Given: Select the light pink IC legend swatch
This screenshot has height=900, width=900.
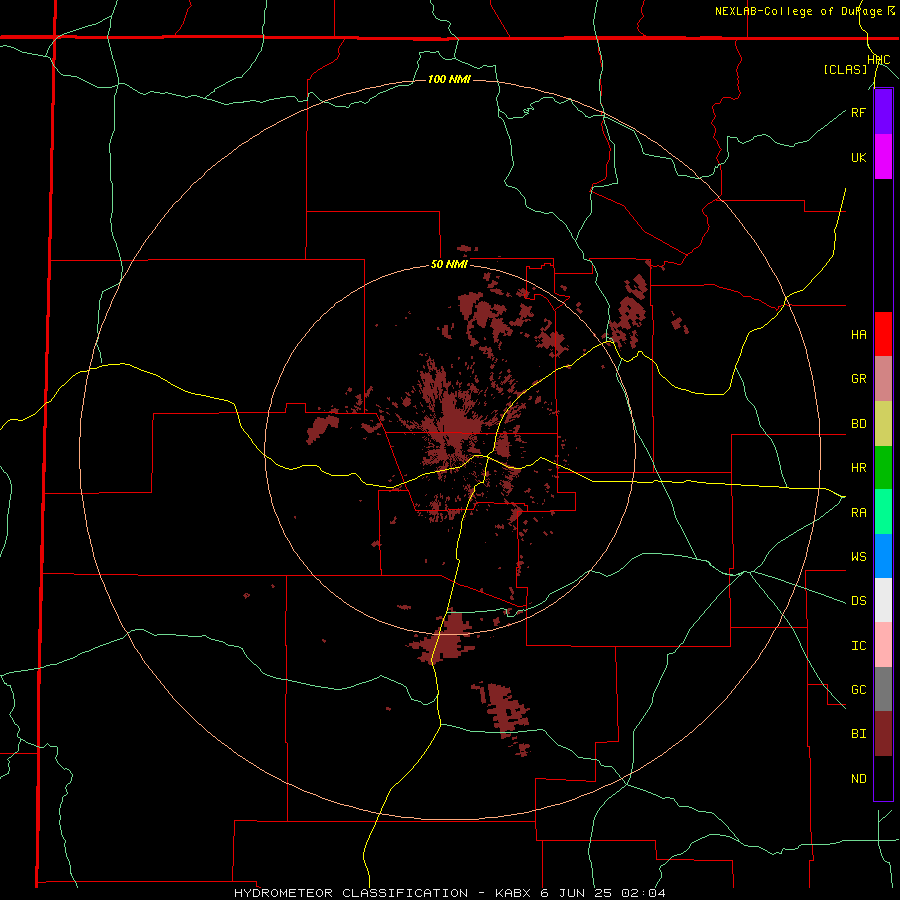Looking at the screenshot, I should (x=883, y=645).
